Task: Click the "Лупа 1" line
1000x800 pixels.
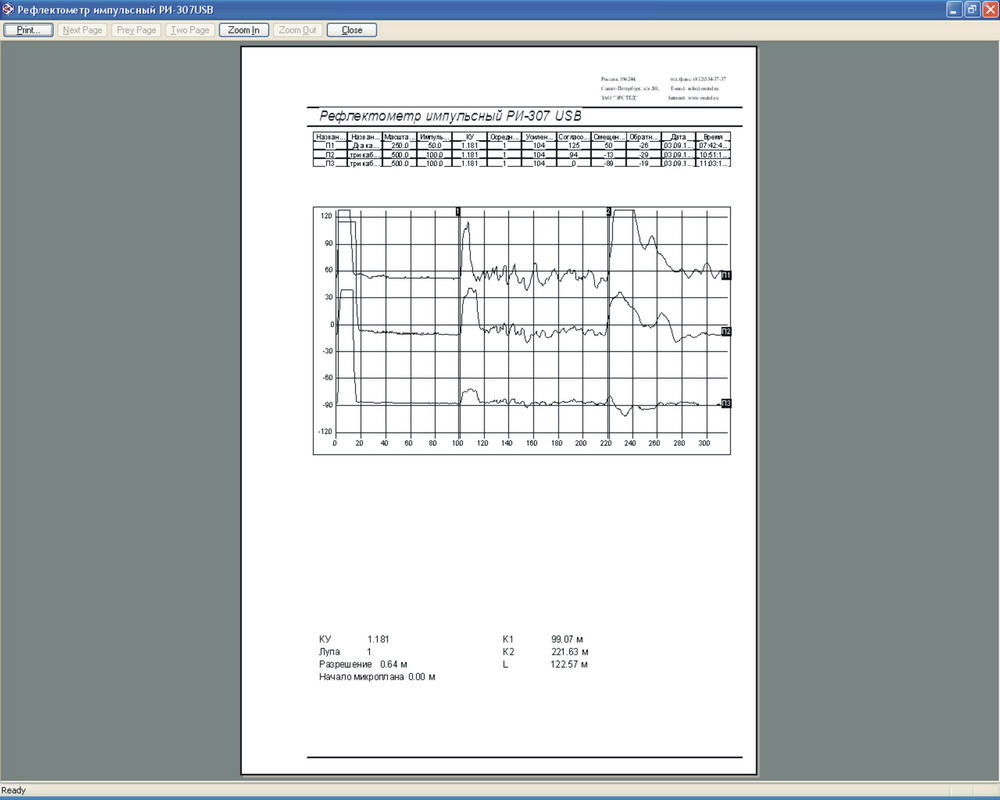Action: tap(345, 652)
